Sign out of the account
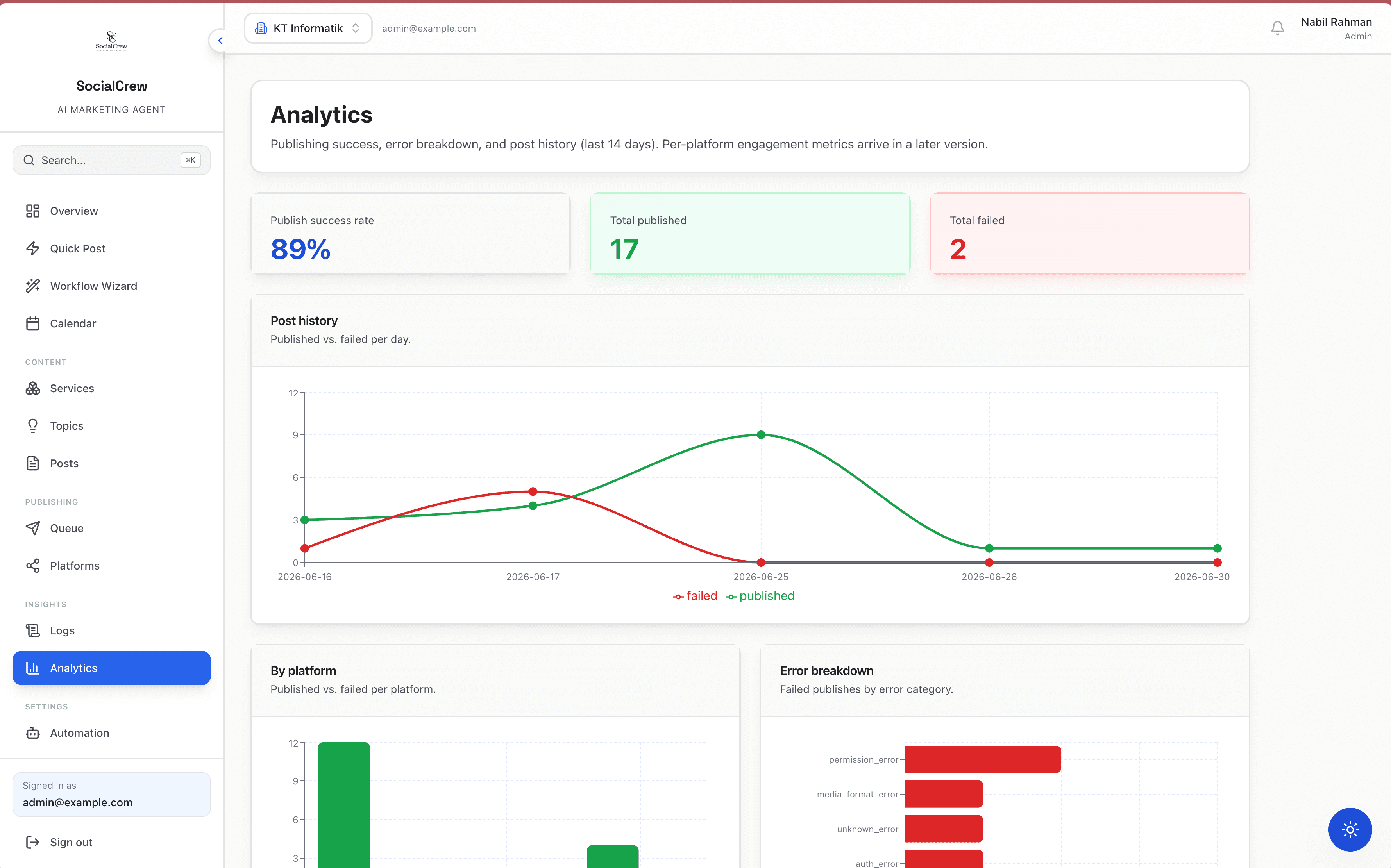1391x868 pixels. (111, 842)
